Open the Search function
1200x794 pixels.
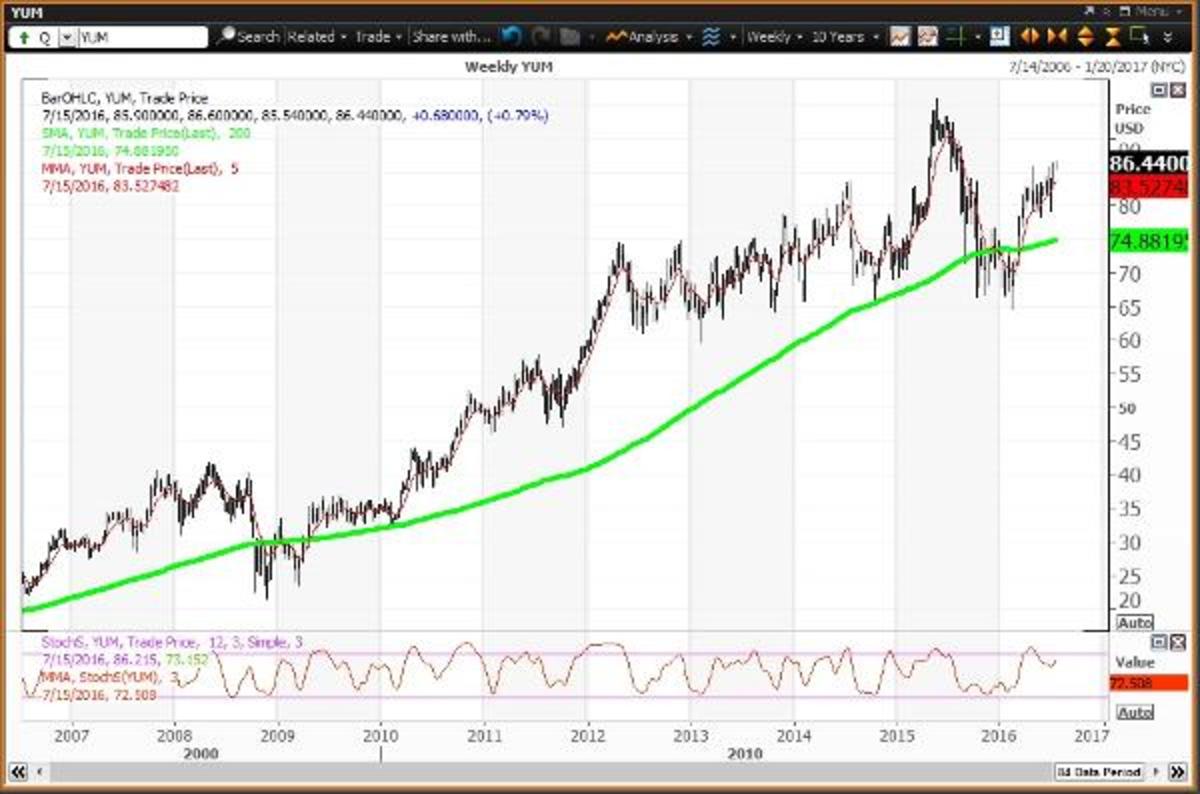[250, 35]
